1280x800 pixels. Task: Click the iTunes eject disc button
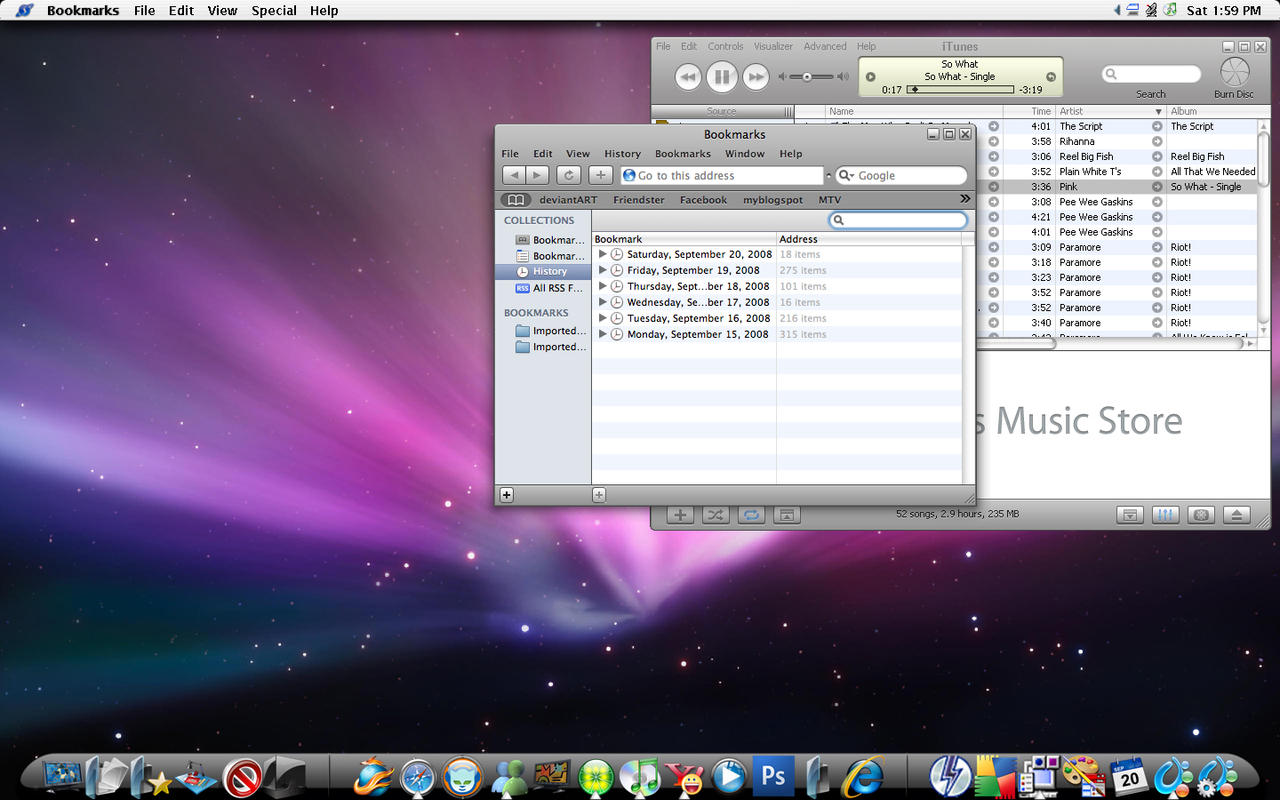(x=1237, y=515)
